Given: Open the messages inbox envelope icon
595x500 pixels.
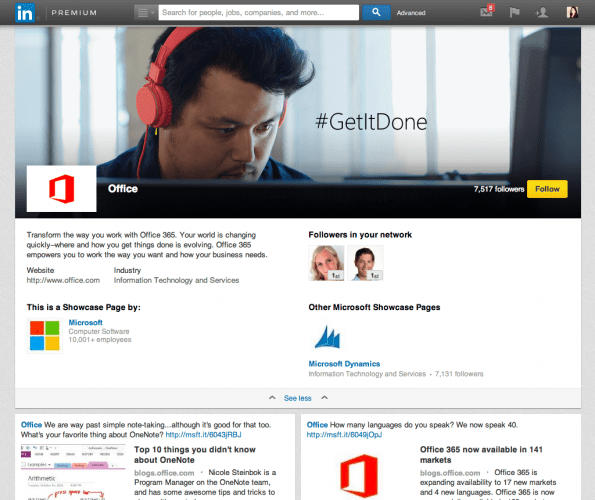Looking at the screenshot, I should [x=486, y=12].
